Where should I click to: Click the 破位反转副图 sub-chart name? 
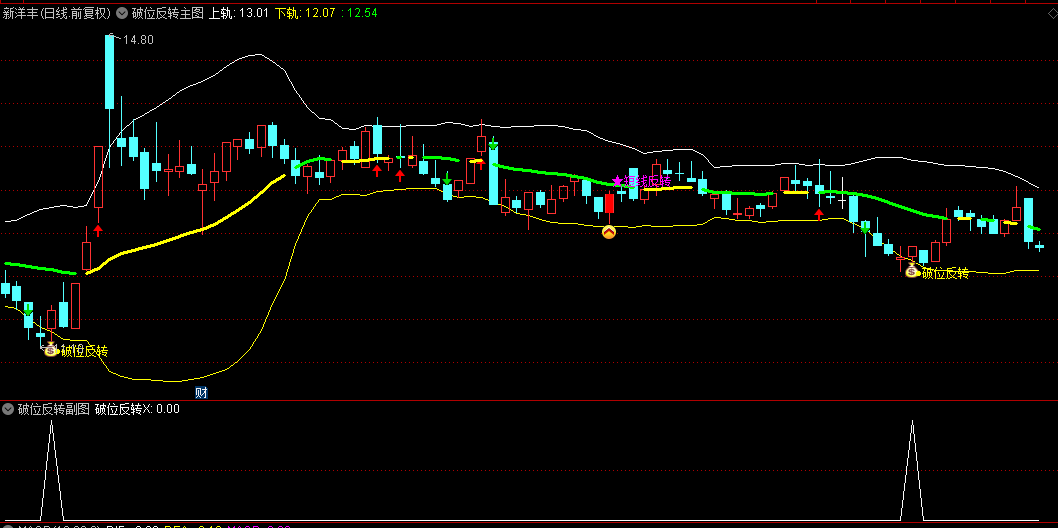[x=54, y=409]
